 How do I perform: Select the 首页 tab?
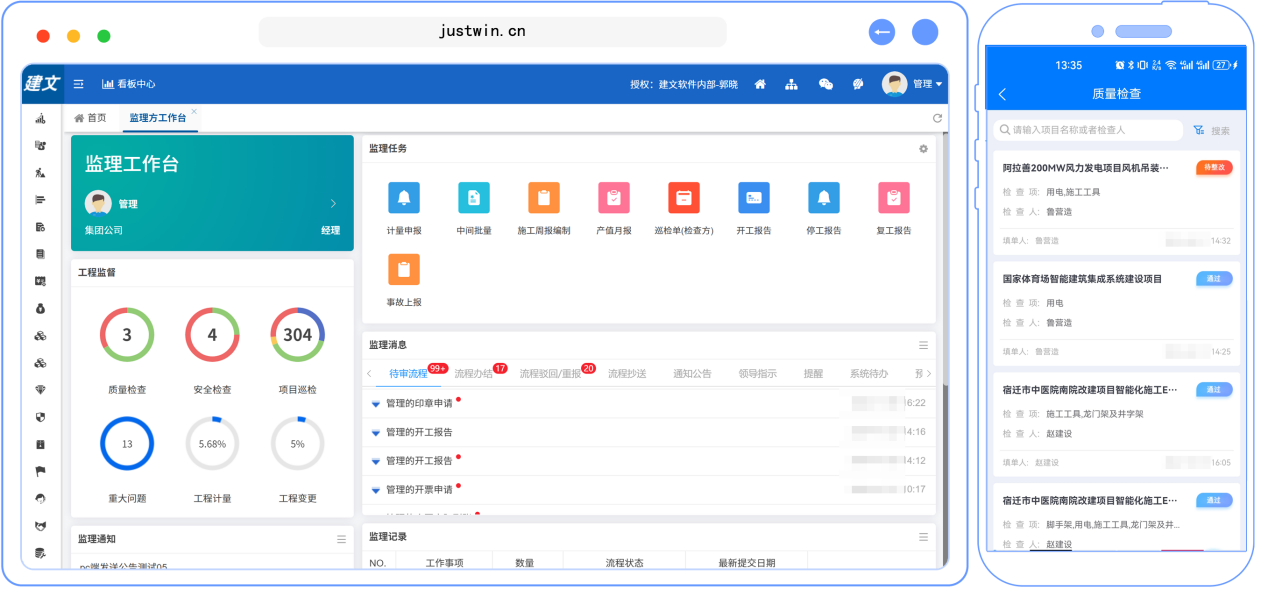[x=90, y=118]
